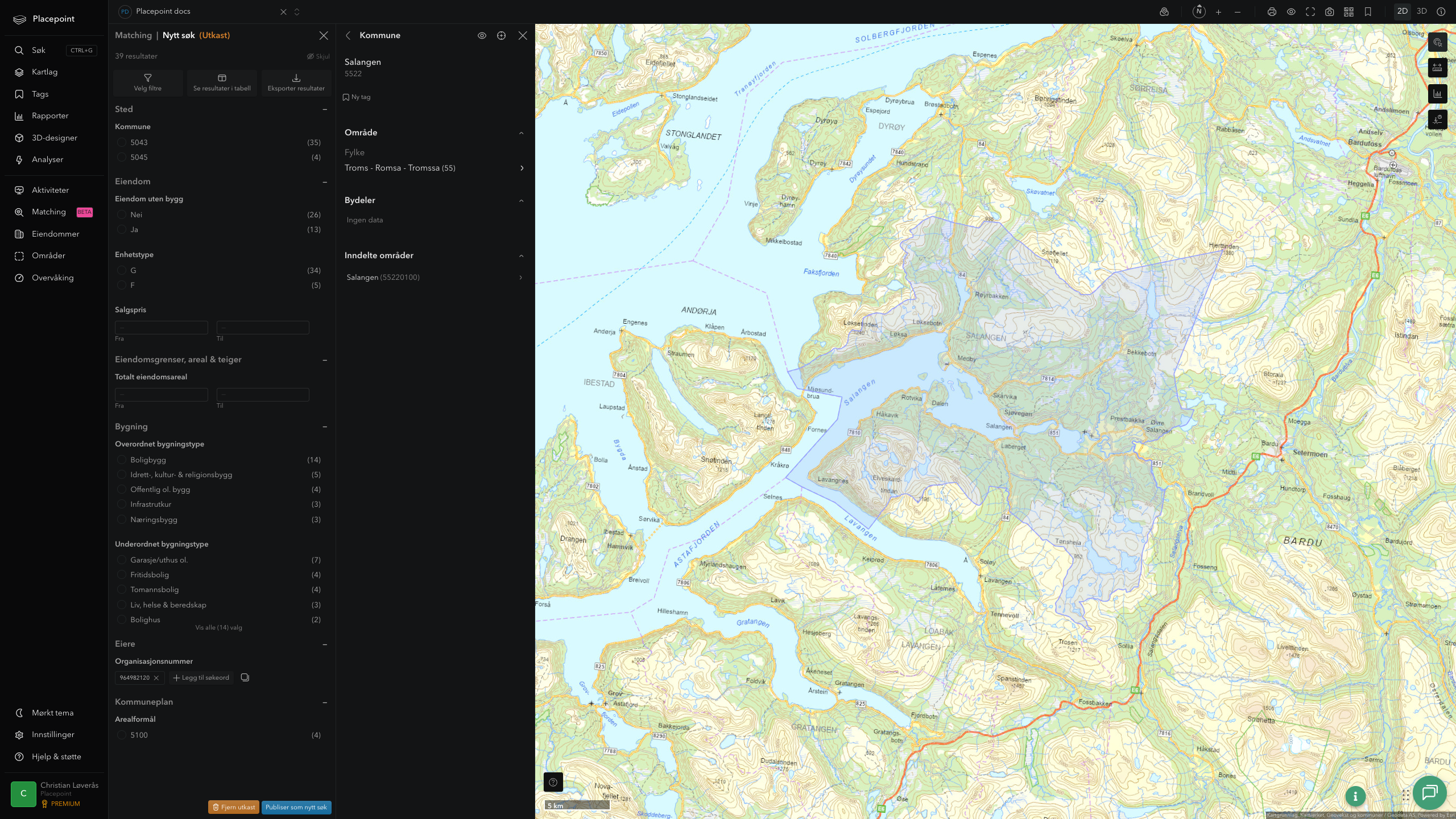Go to Eiendommer in the sidebar
The width and height of the screenshot is (1456, 819).
[x=54, y=234]
